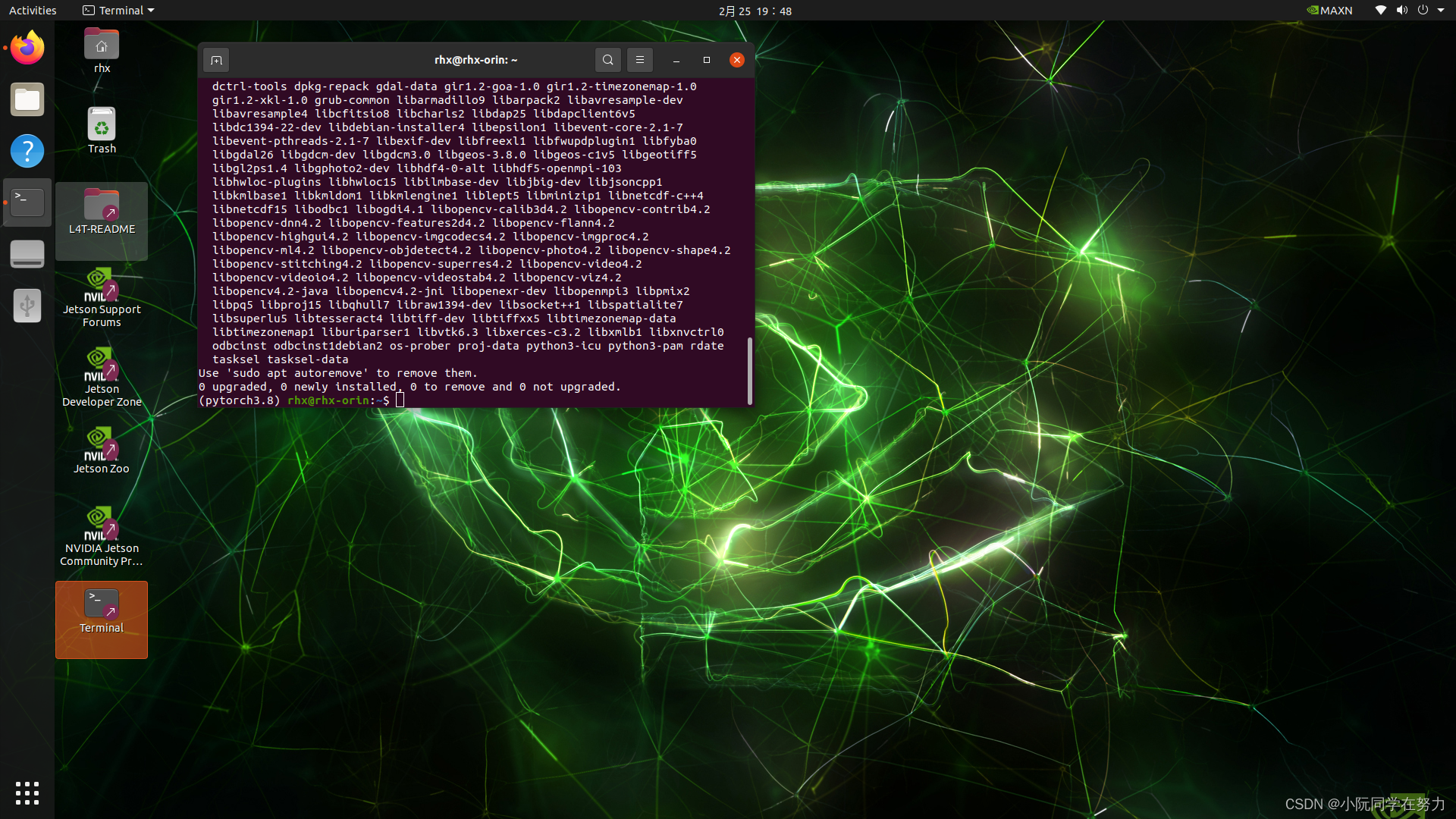Click the 'sudo apt autoremove' text line
The image size is (1456, 819).
[x=338, y=373]
